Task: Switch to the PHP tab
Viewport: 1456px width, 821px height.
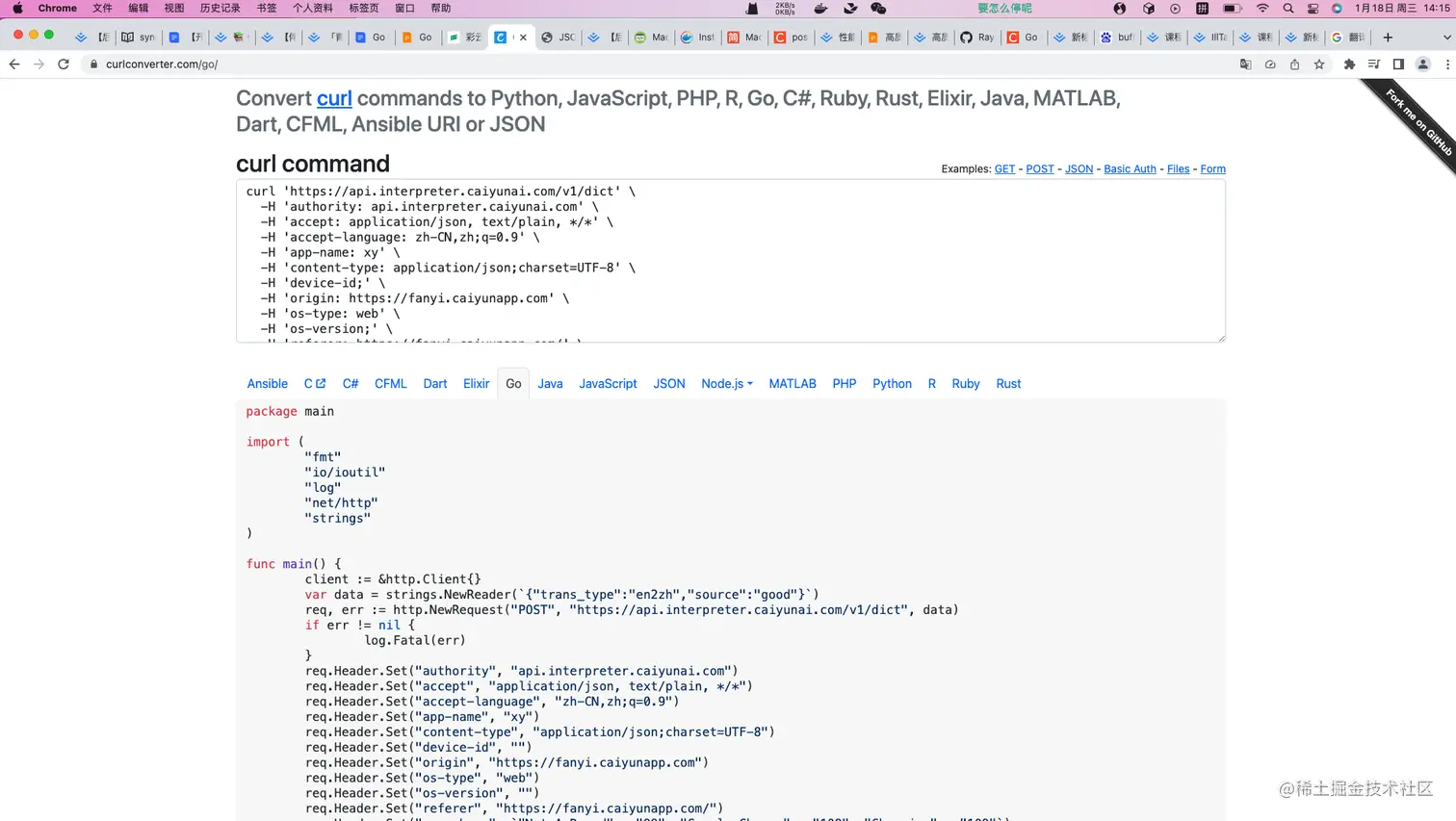Action: 845,383
